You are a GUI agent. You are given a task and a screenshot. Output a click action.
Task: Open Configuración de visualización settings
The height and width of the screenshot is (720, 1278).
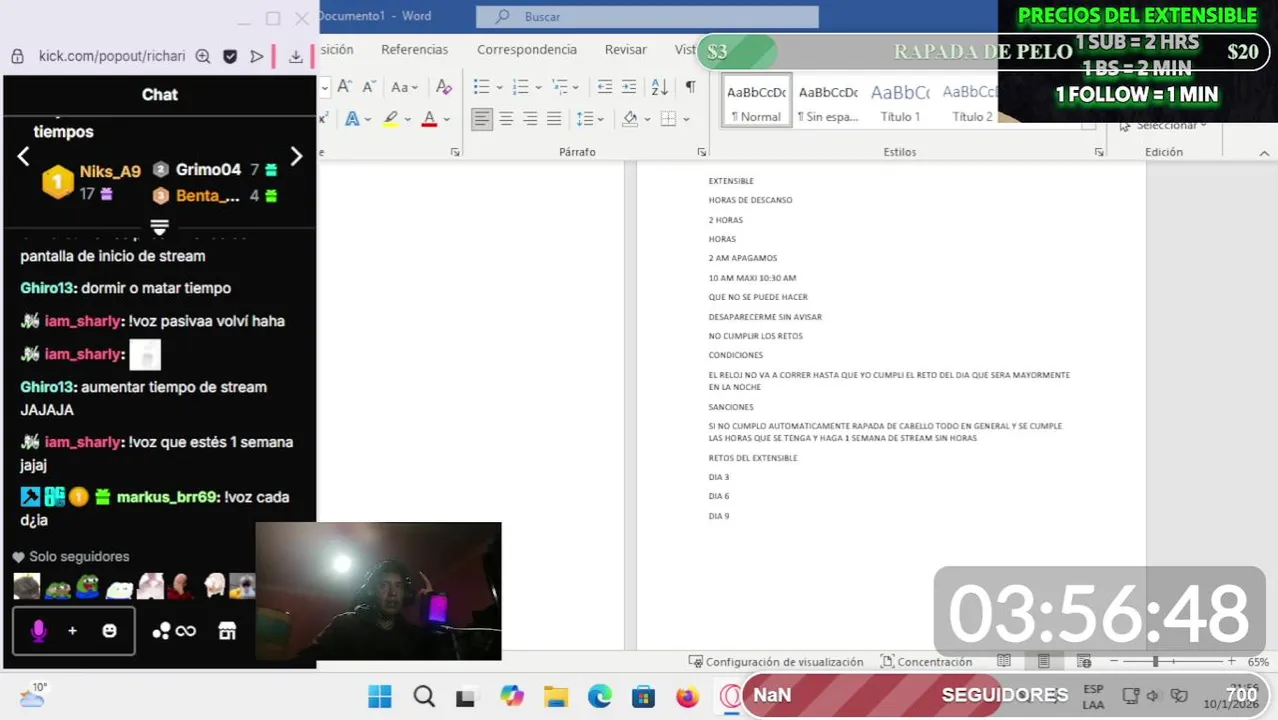click(776, 662)
